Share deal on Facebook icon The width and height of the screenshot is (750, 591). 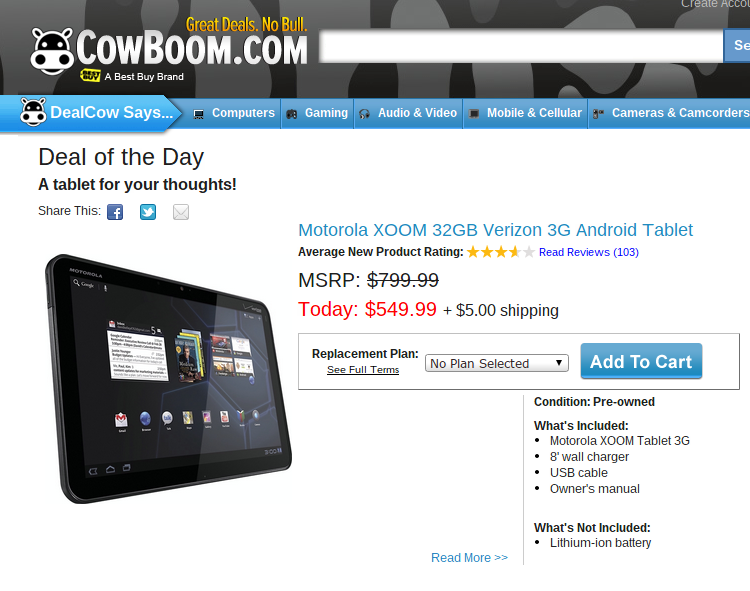click(x=115, y=212)
